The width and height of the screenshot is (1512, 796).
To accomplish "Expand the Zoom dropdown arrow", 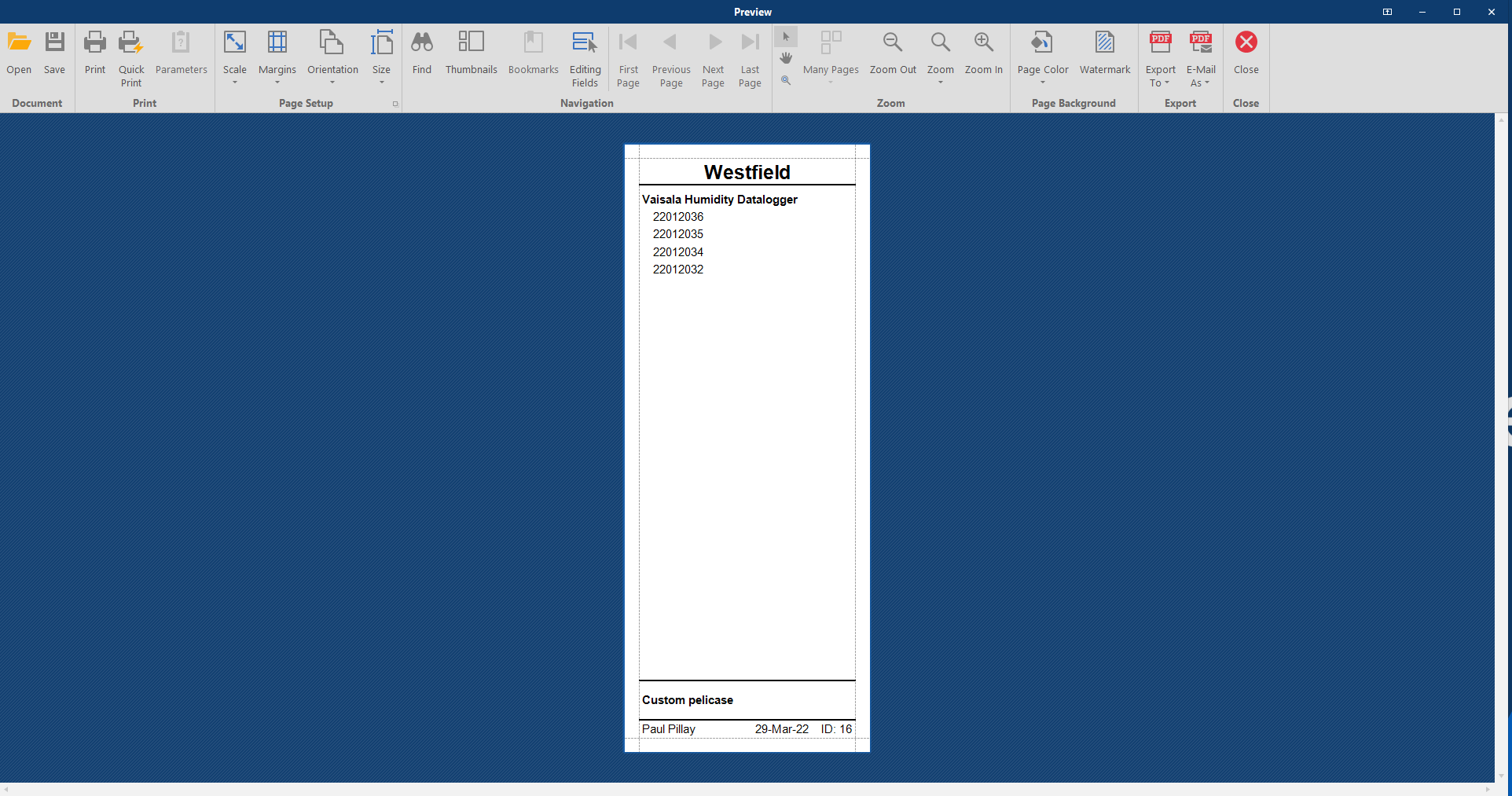I will pyautogui.click(x=941, y=83).
